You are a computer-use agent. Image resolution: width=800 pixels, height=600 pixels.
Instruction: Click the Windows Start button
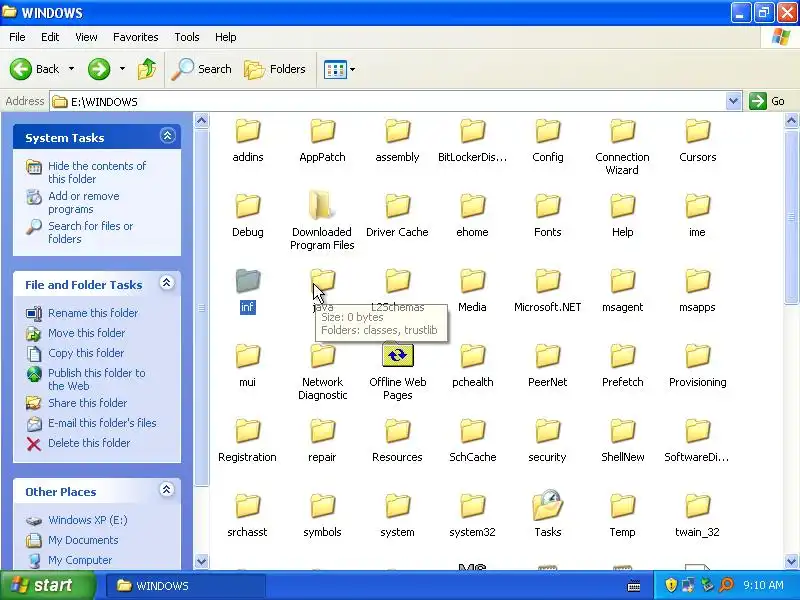(x=48, y=585)
